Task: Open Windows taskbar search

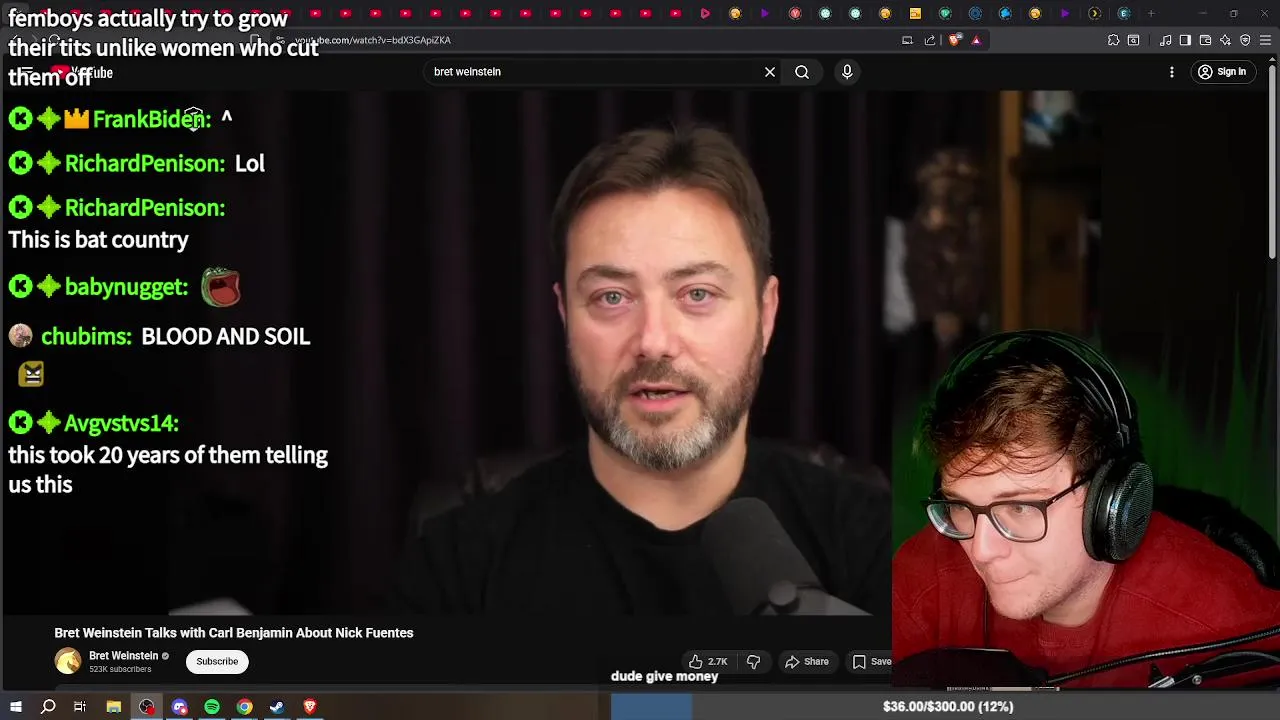Action: [x=48, y=707]
